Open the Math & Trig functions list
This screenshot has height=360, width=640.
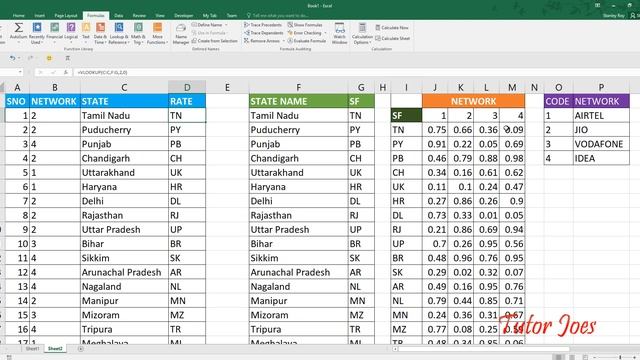(x=138, y=33)
